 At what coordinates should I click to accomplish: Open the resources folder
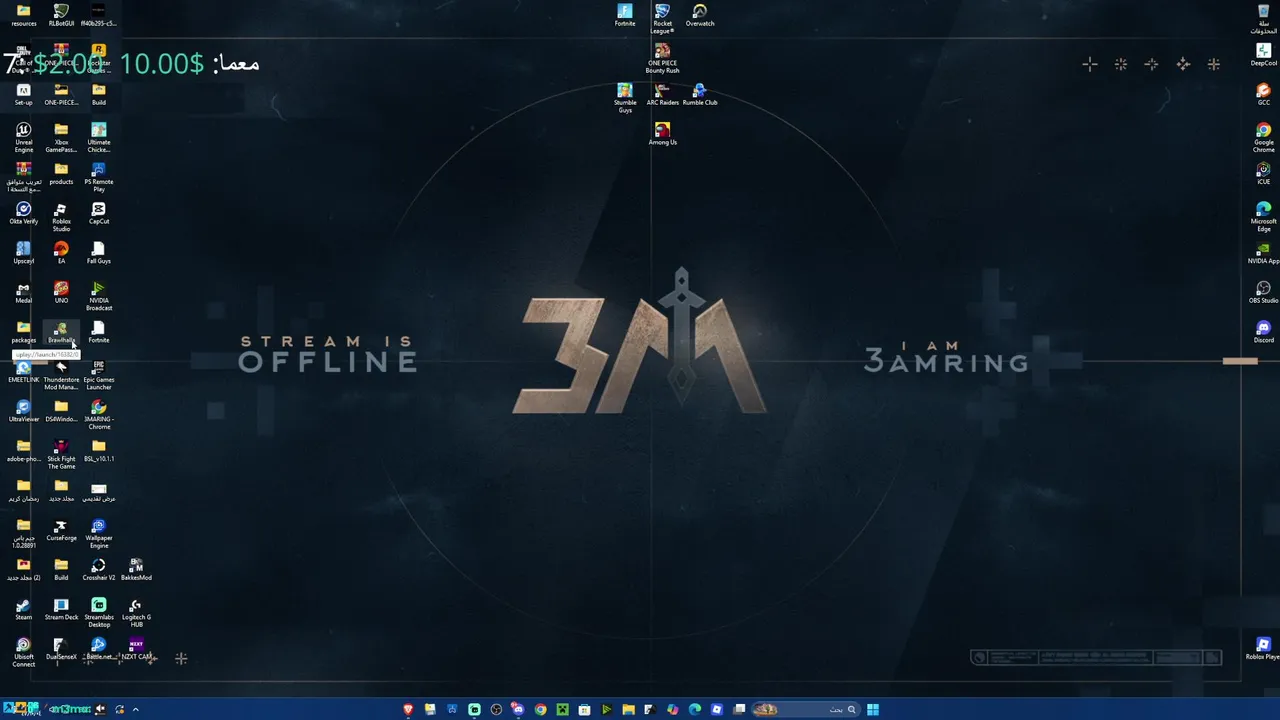pyautogui.click(x=23, y=15)
